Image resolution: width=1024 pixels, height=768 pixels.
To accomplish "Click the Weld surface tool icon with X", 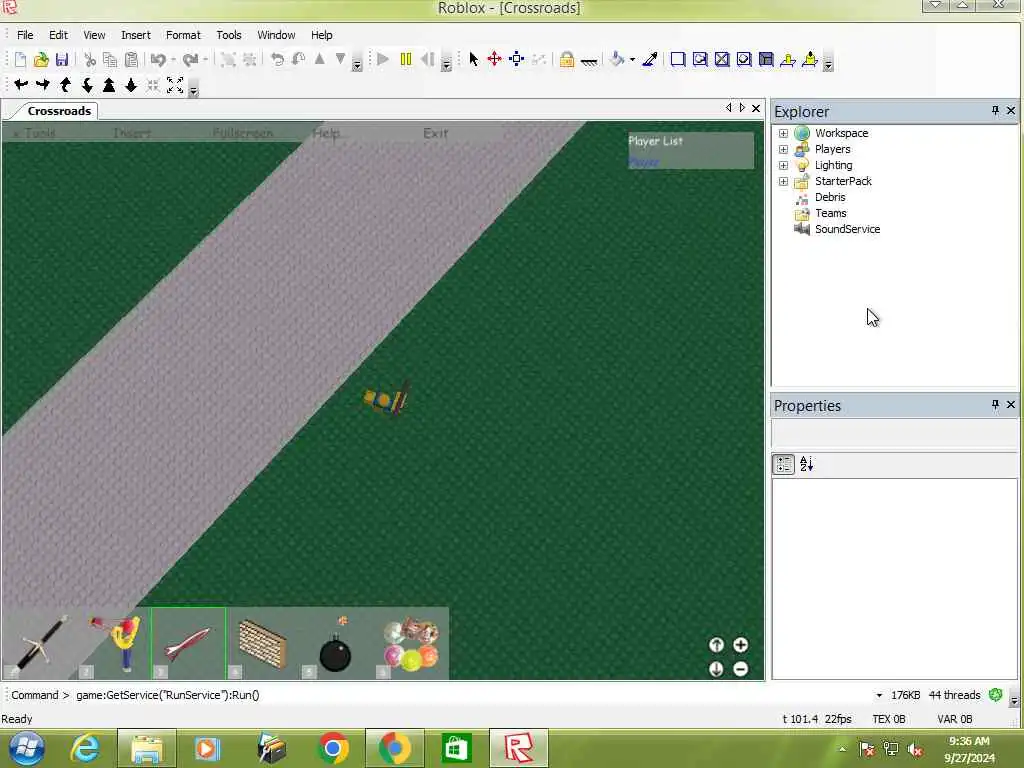I will [722, 60].
